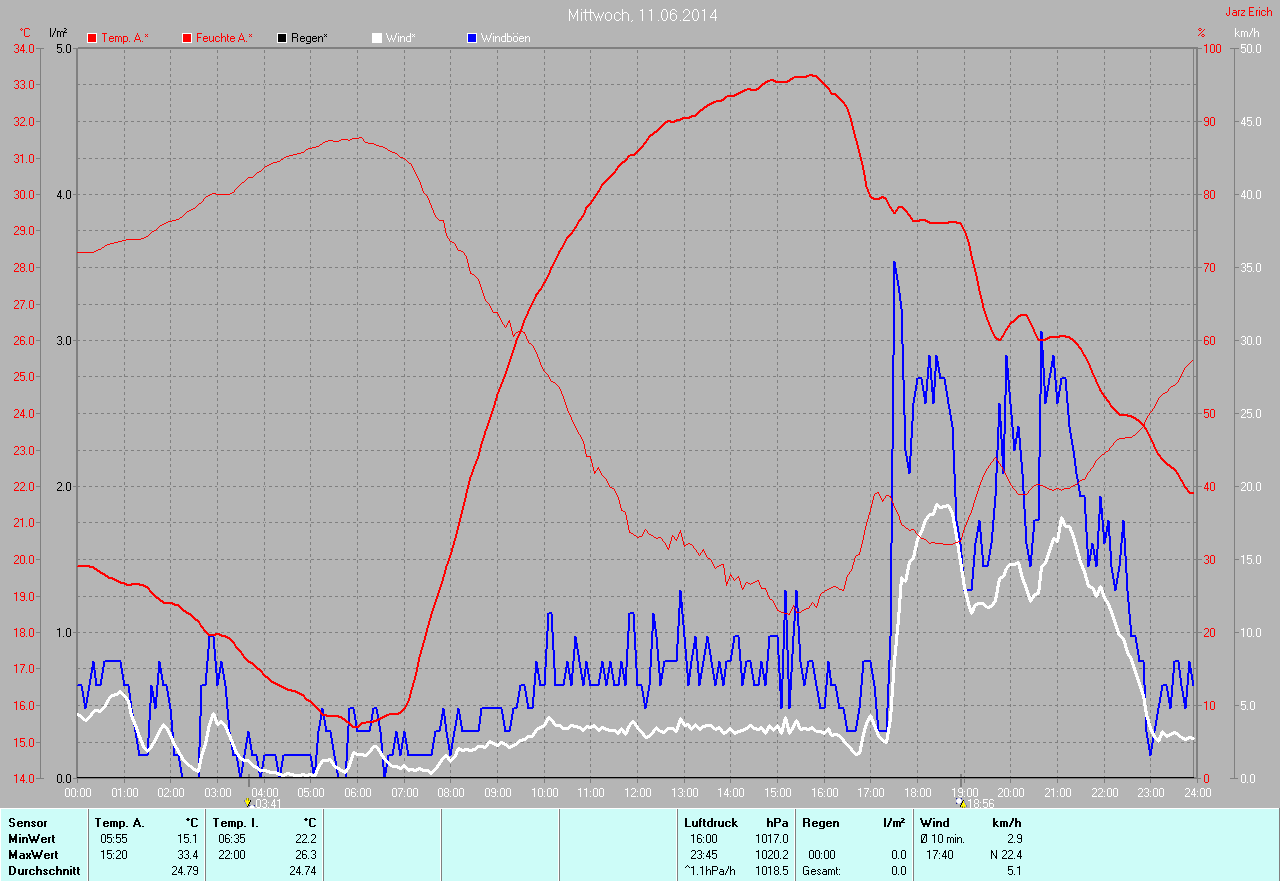Image resolution: width=1280 pixels, height=881 pixels.
Task: Click the black Regen legend swatch
Action: pos(282,38)
